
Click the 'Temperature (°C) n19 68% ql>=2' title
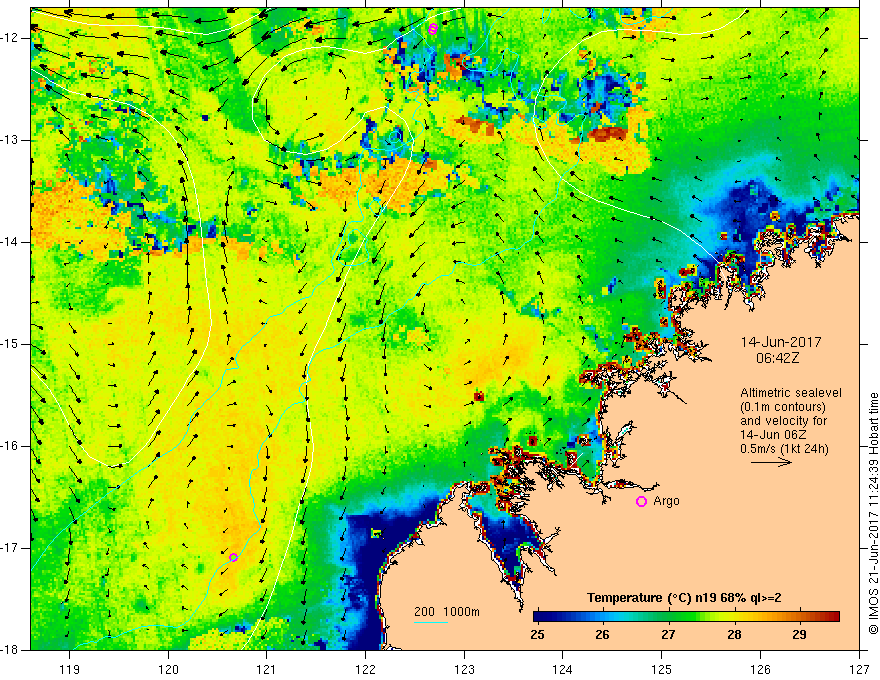(684, 598)
